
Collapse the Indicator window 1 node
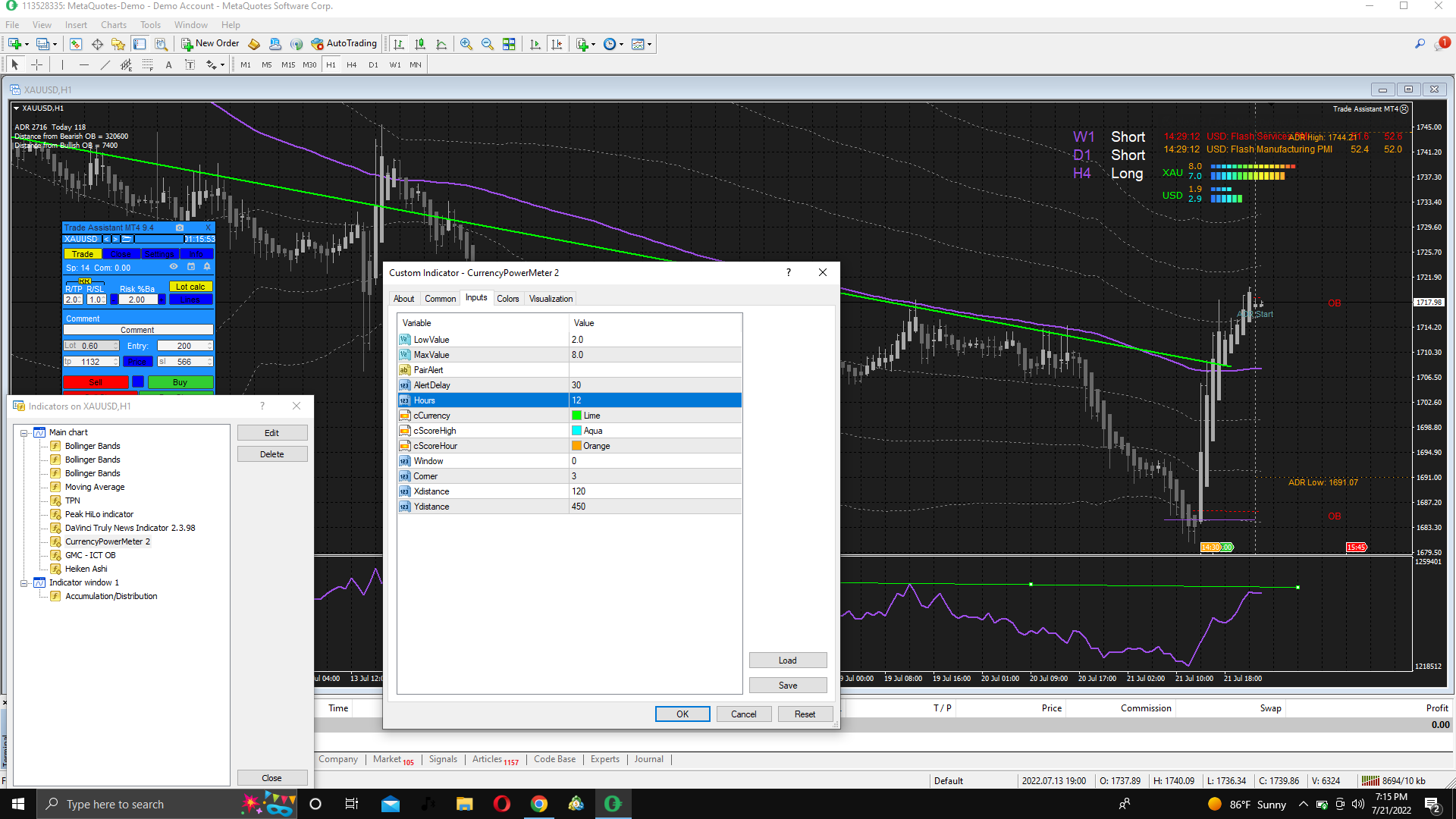24,582
